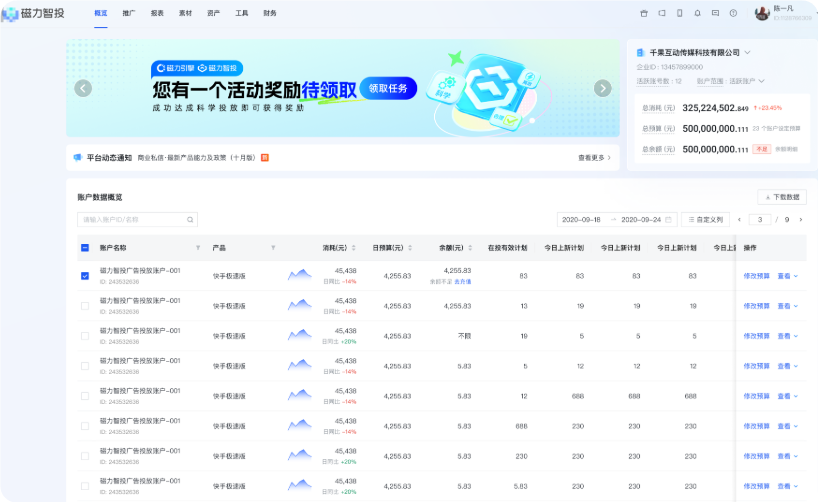
Task: Open the store bucket icon in header
Action: click(644, 14)
